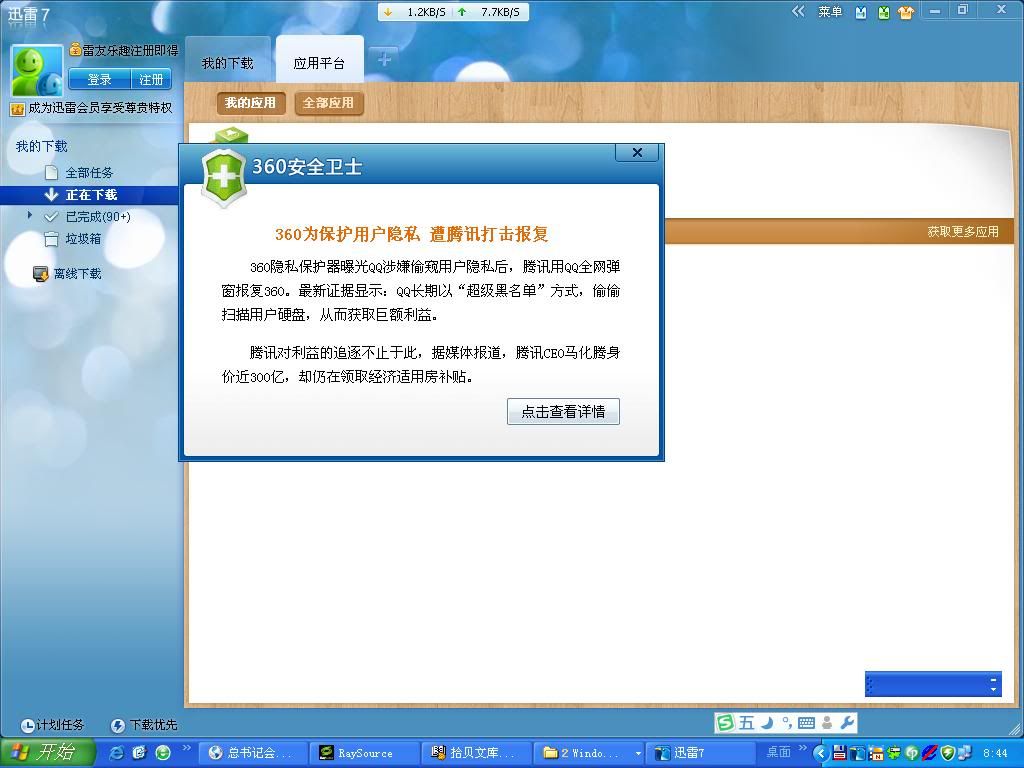Toggle 下载优先 download priority mode
This screenshot has height=768, width=1024.
pyautogui.click(x=144, y=725)
